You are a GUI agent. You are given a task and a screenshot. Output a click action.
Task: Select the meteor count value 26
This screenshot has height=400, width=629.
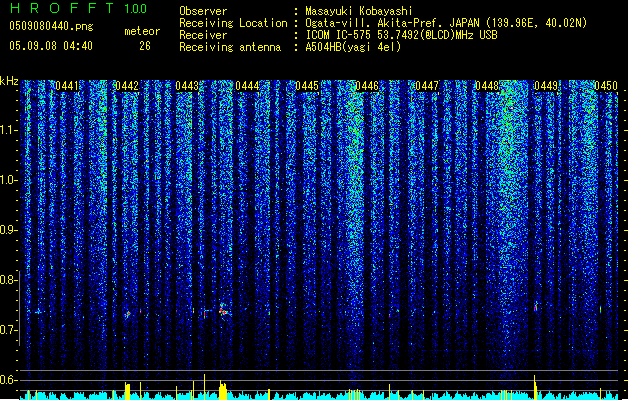(x=145, y=46)
